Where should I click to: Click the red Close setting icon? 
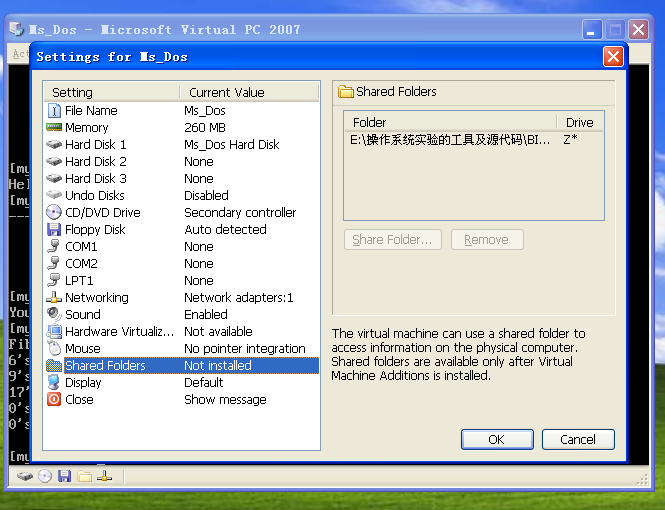point(54,399)
